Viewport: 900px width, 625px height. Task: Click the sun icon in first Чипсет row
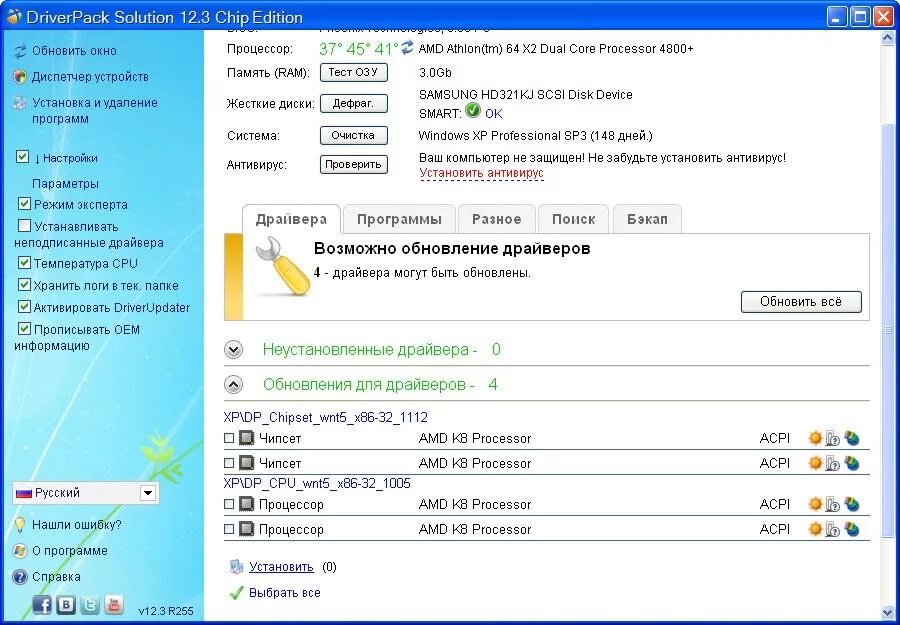815,438
